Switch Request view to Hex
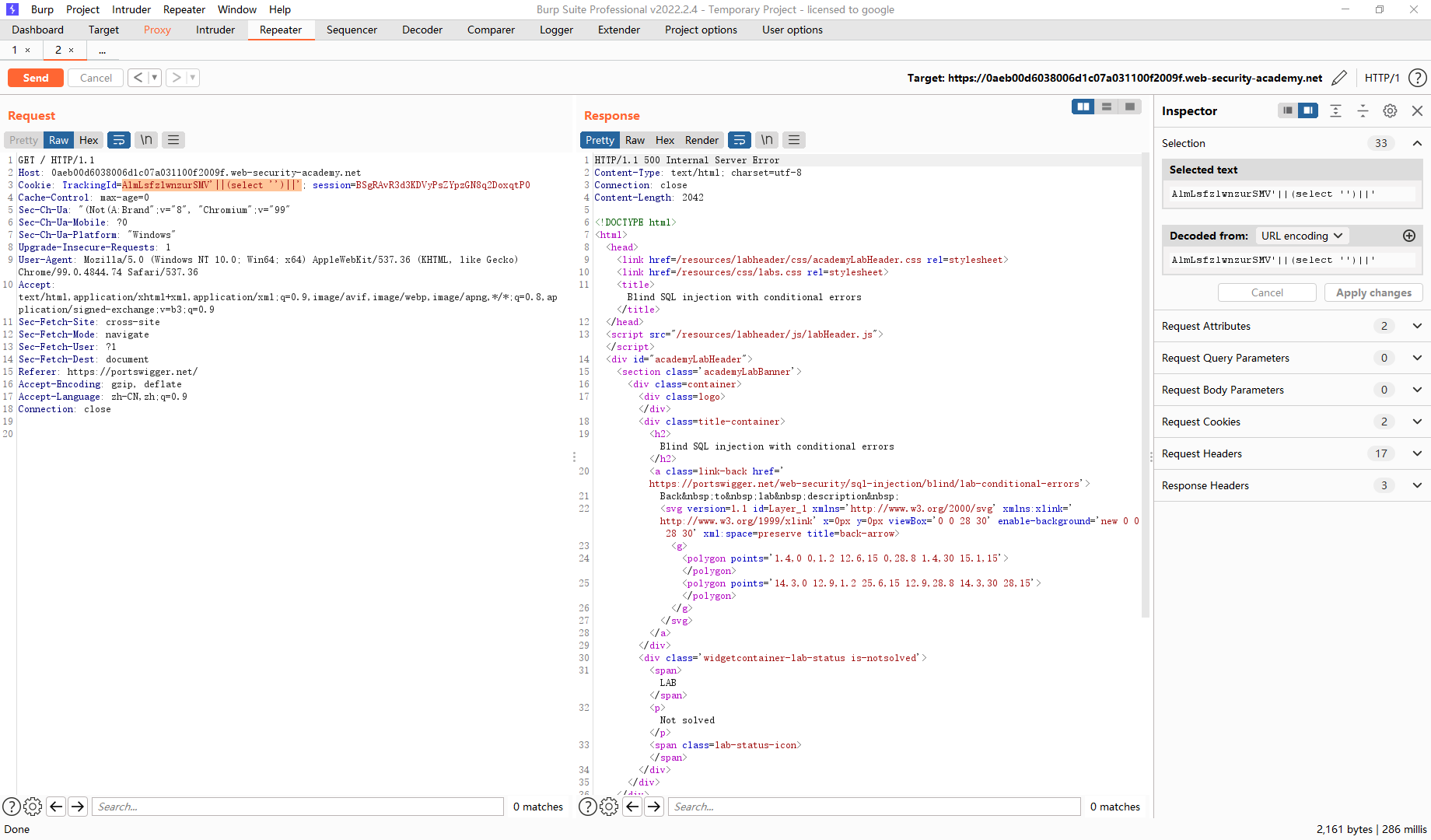 (x=89, y=140)
